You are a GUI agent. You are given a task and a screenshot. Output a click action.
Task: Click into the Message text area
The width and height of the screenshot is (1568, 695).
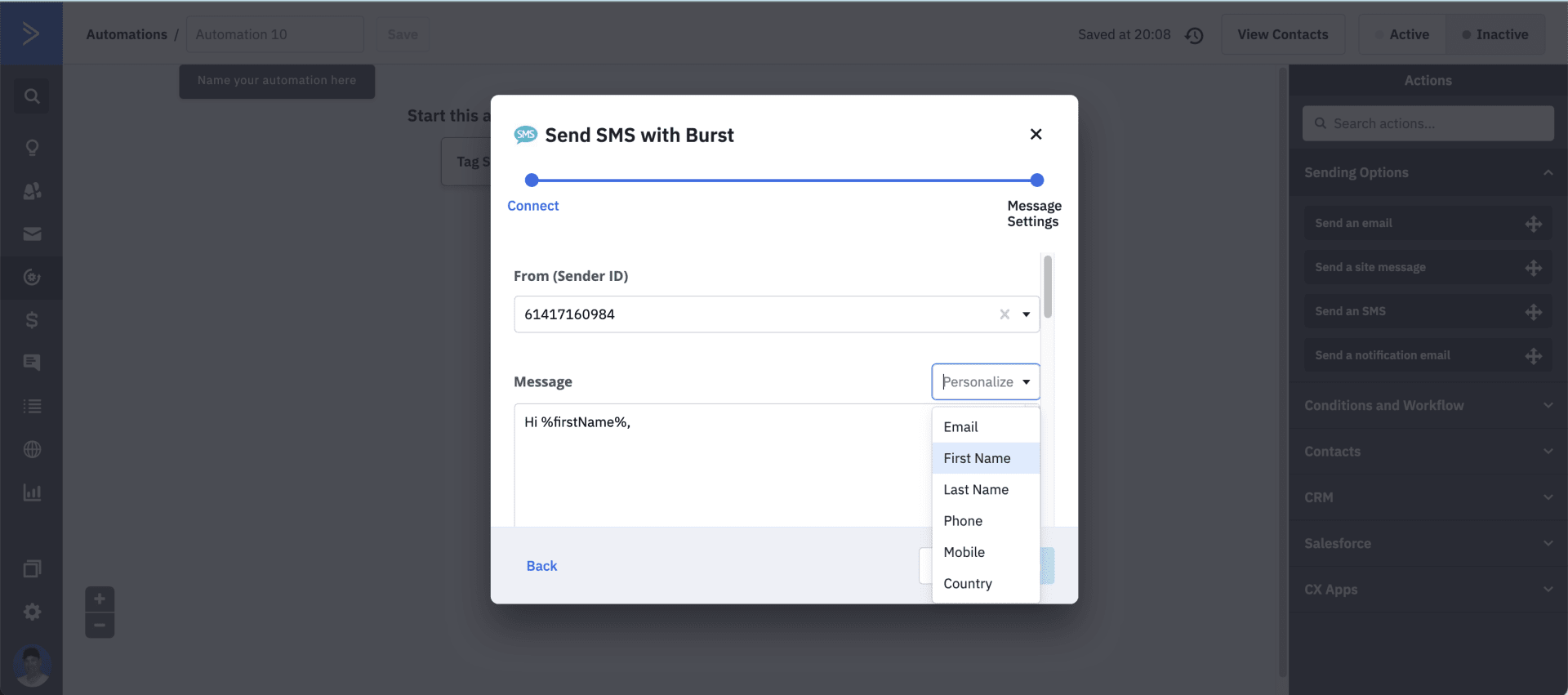723,466
